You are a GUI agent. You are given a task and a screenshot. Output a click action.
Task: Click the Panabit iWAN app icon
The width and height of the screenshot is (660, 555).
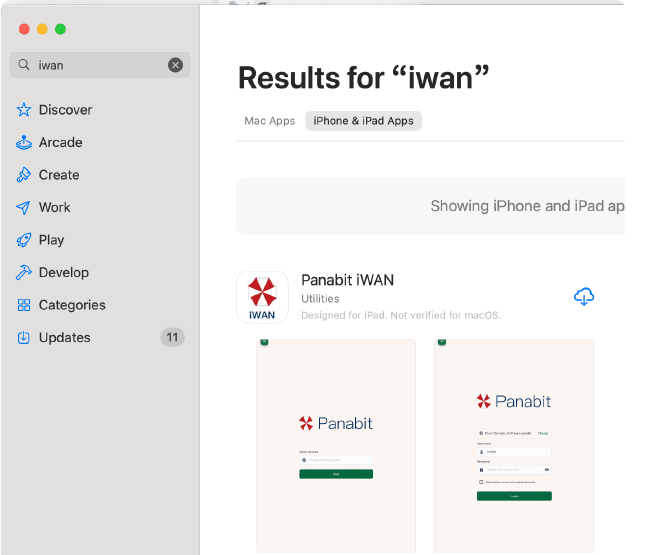point(262,297)
